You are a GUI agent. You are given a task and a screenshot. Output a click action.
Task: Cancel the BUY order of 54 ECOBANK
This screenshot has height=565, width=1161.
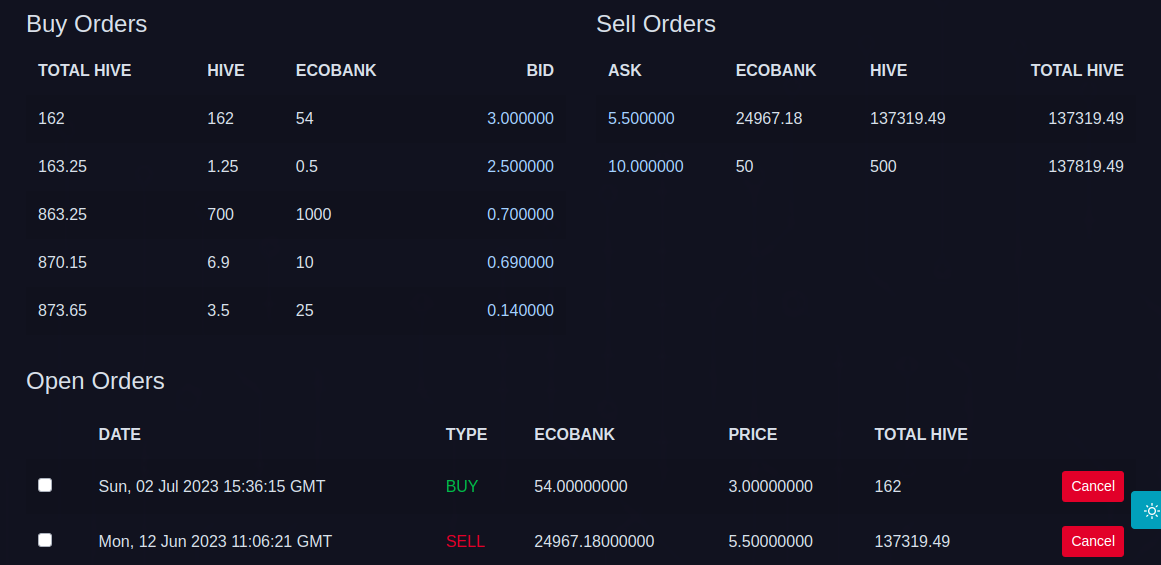1092,487
